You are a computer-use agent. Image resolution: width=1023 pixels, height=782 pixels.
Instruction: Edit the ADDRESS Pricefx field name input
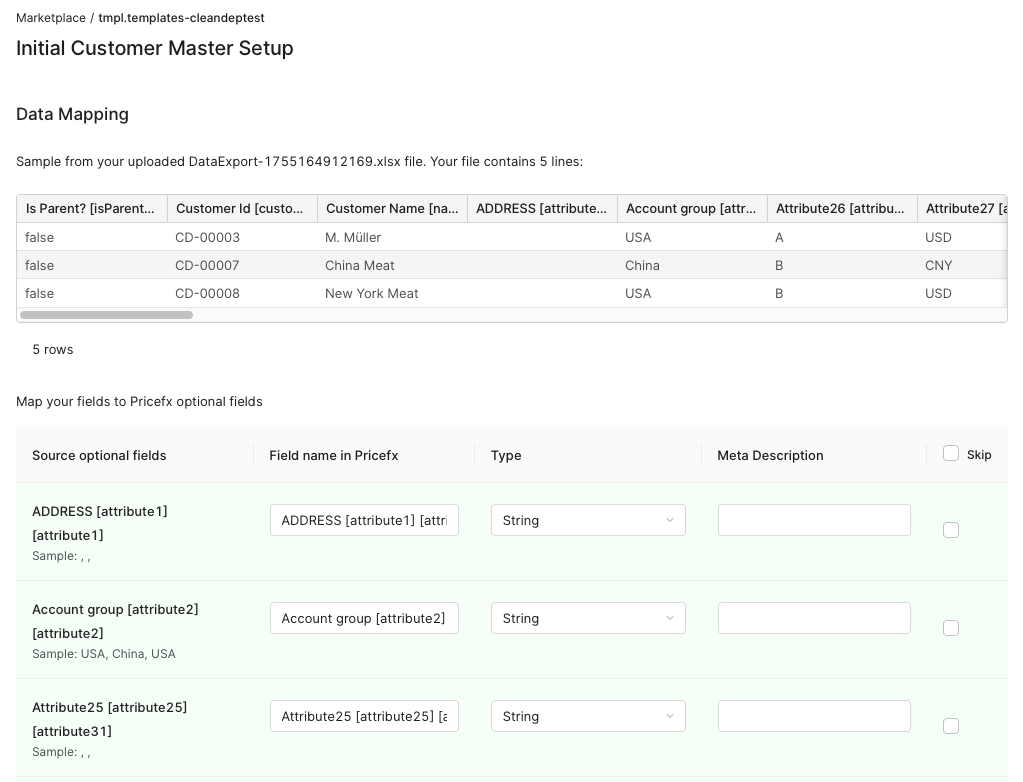point(364,520)
